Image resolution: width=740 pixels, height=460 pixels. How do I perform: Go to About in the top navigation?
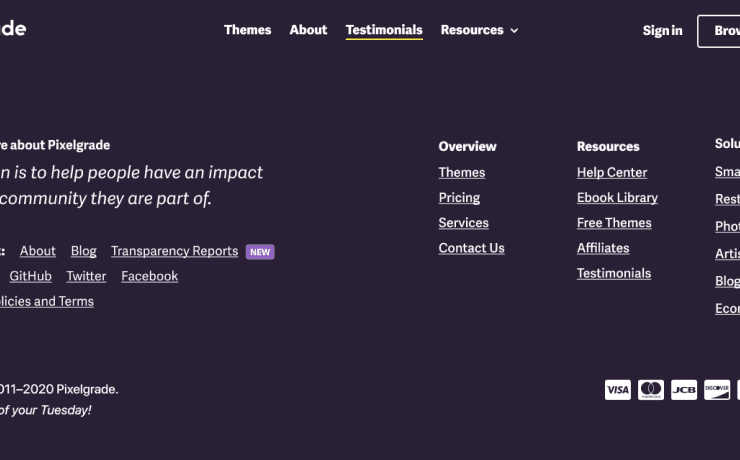[x=308, y=30]
